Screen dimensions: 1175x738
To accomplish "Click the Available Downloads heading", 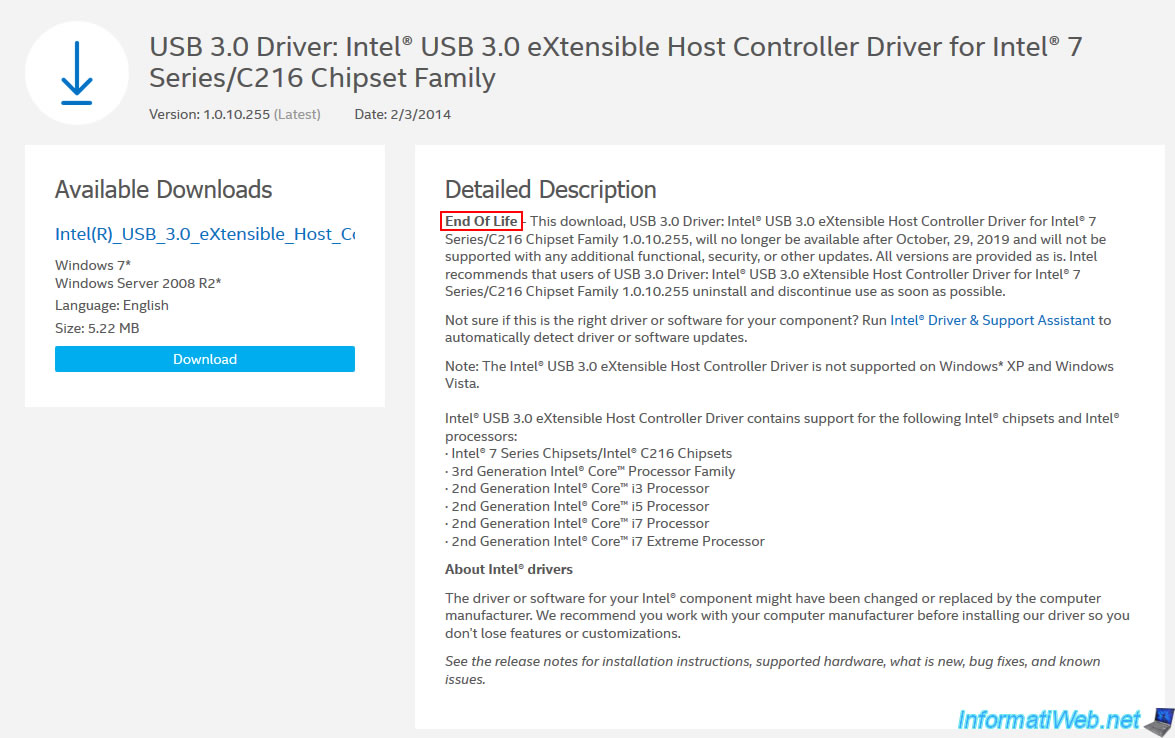I will click(163, 190).
